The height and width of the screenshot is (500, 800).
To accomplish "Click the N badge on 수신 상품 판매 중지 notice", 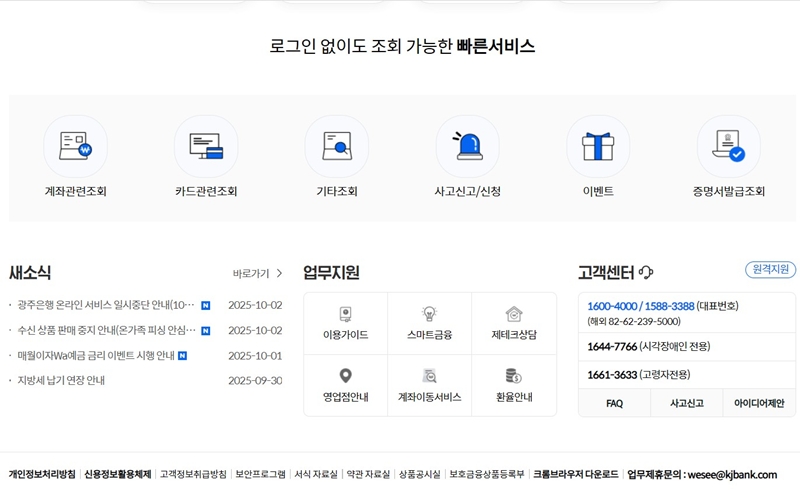I will [206, 331].
